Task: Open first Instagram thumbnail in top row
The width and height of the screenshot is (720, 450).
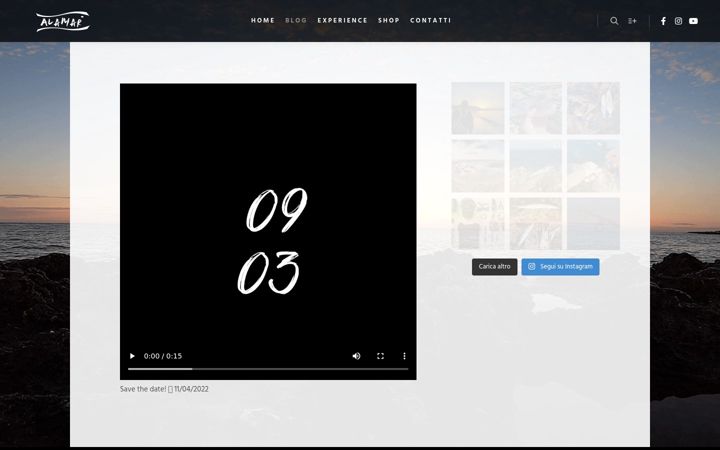Action: [478, 108]
